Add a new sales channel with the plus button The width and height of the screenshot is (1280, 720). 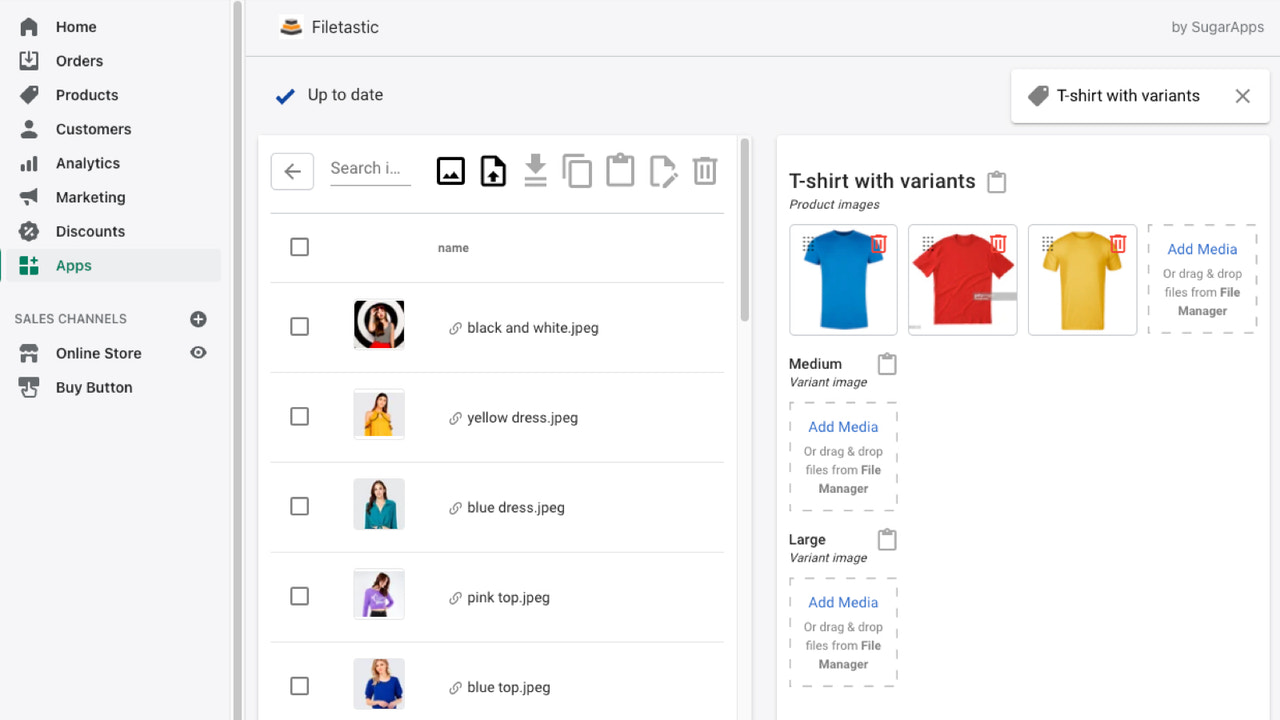point(198,318)
